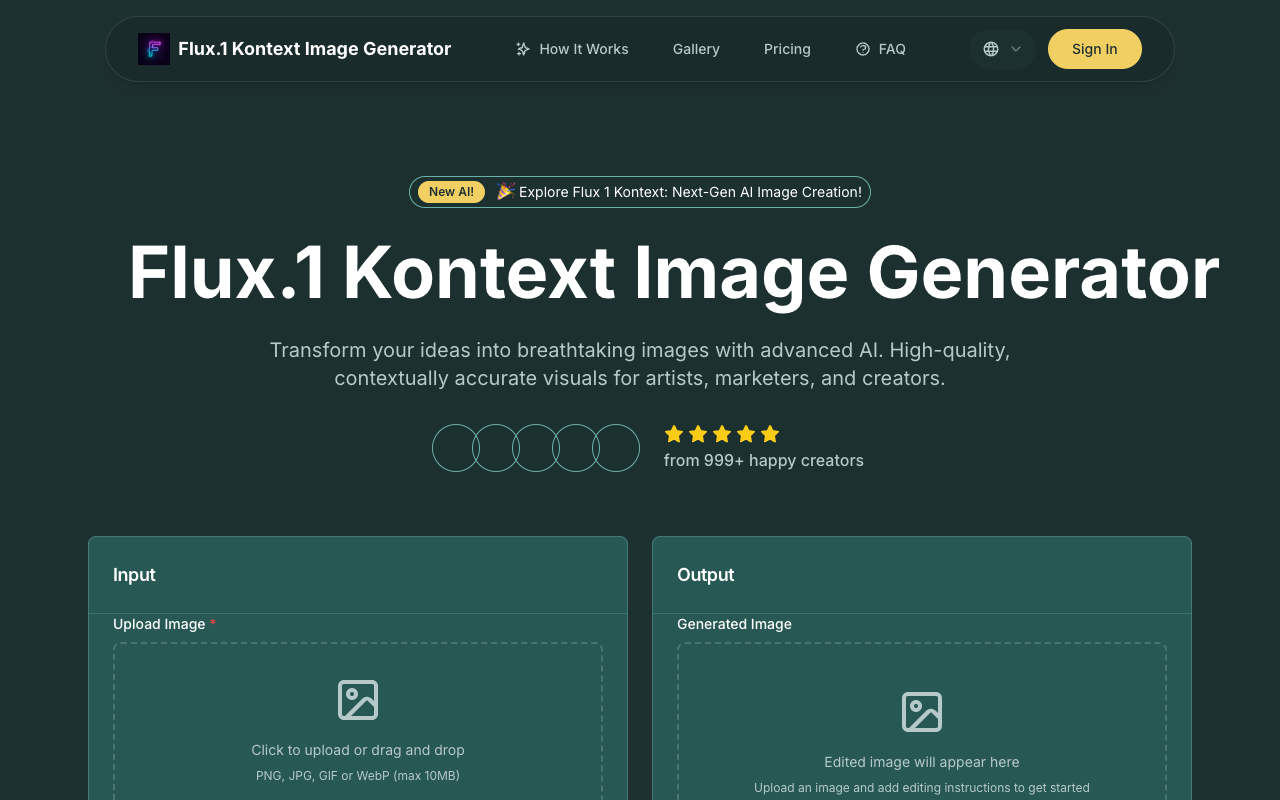Click the first star rating icon

pyautogui.click(x=674, y=434)
